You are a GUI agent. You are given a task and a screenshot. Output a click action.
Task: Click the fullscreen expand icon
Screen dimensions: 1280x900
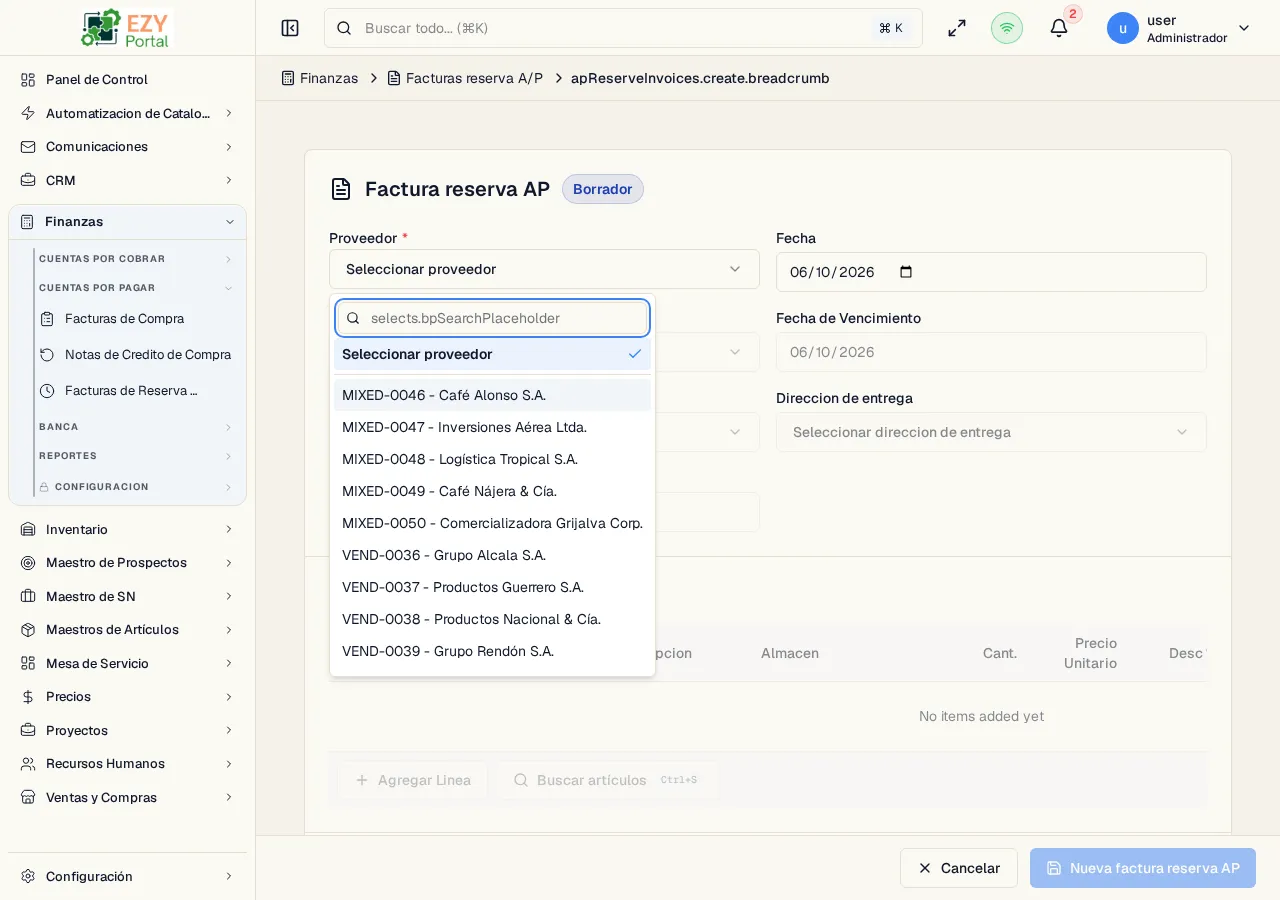(x=957, y=28)
